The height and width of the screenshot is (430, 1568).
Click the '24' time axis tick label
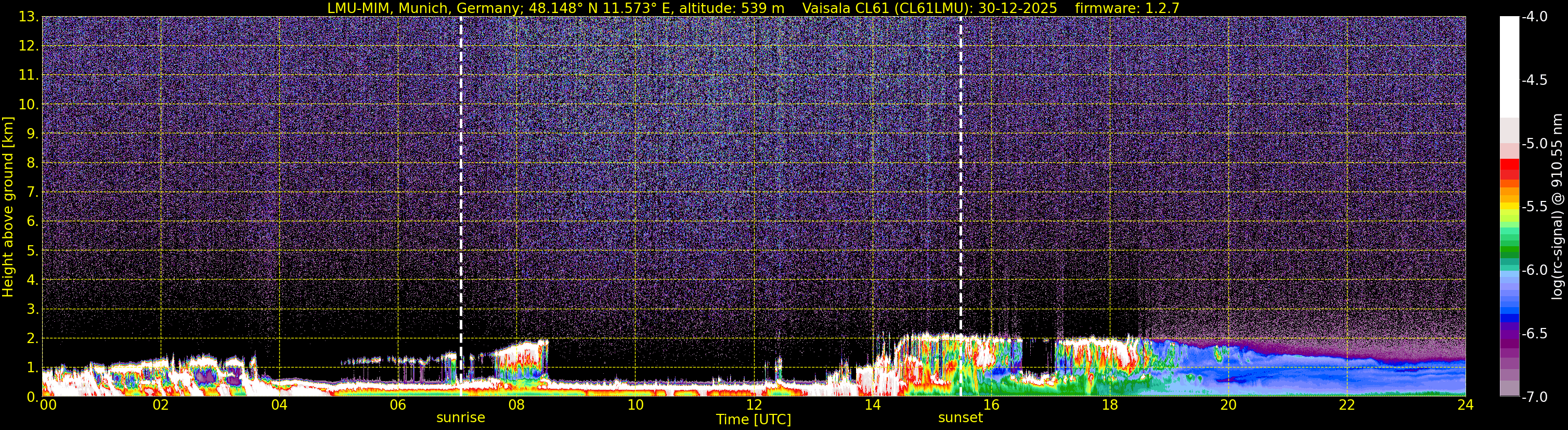pos(1466,405)
